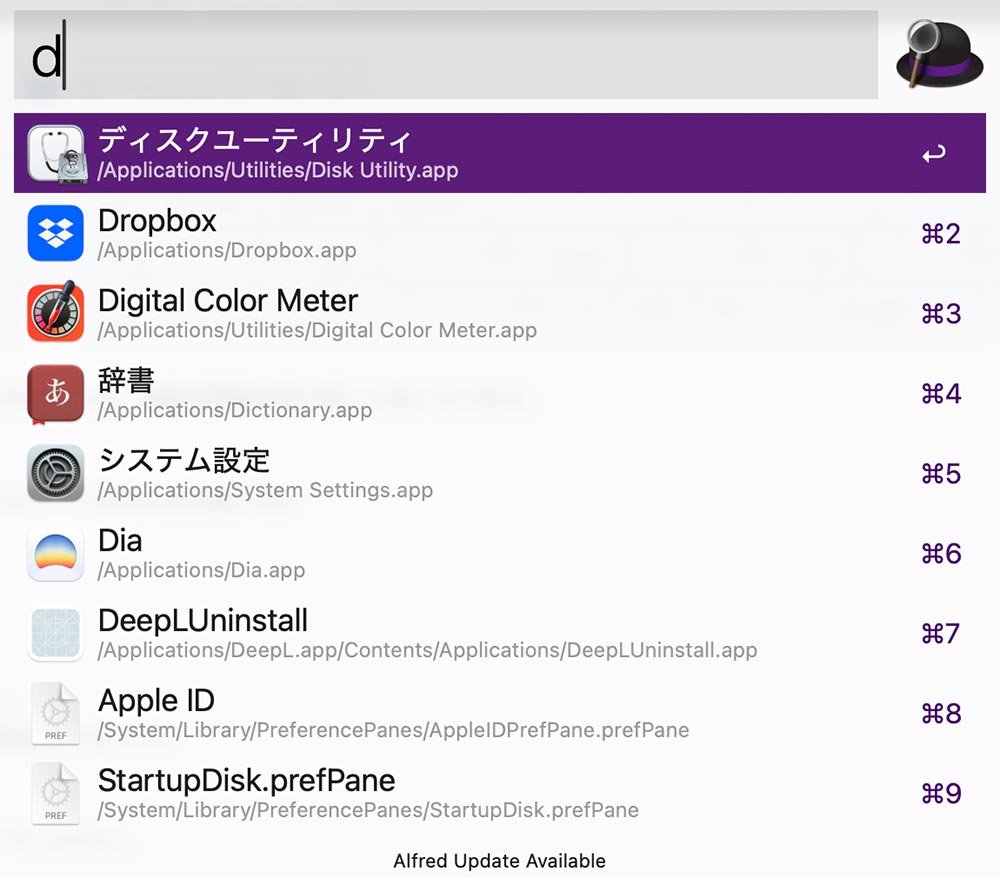Click the Dia app icon
The height and width of the screenshot is (878, 1000).
pos(55,553)
